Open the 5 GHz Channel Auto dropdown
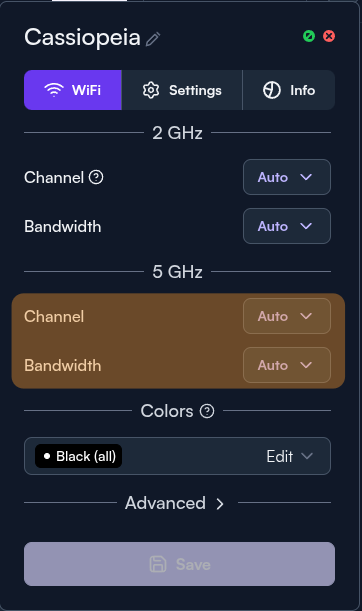Image resolution: width=362 pixels, height=611 pixels. pyautogui.click(x=287, y=316)
